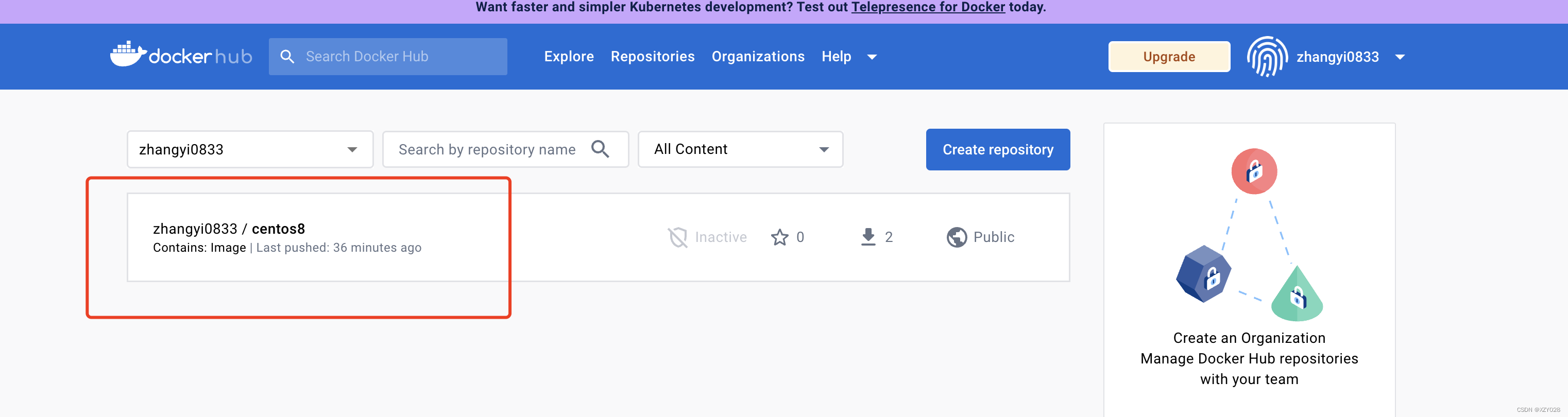Image resolution: width=1568 pixels, height=417 pixels.
Task: Click the Upgrade button
Action: click(x=1169, y=57)
